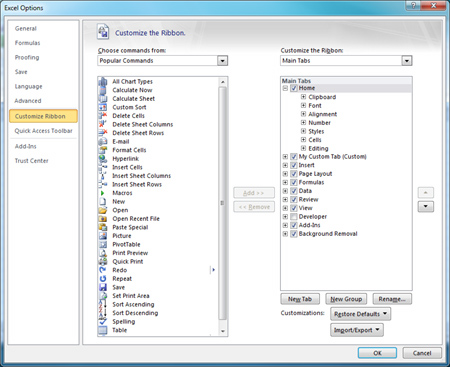Uncheck the Home tab checkbox

pyautogui.click(x=294, y=88)
